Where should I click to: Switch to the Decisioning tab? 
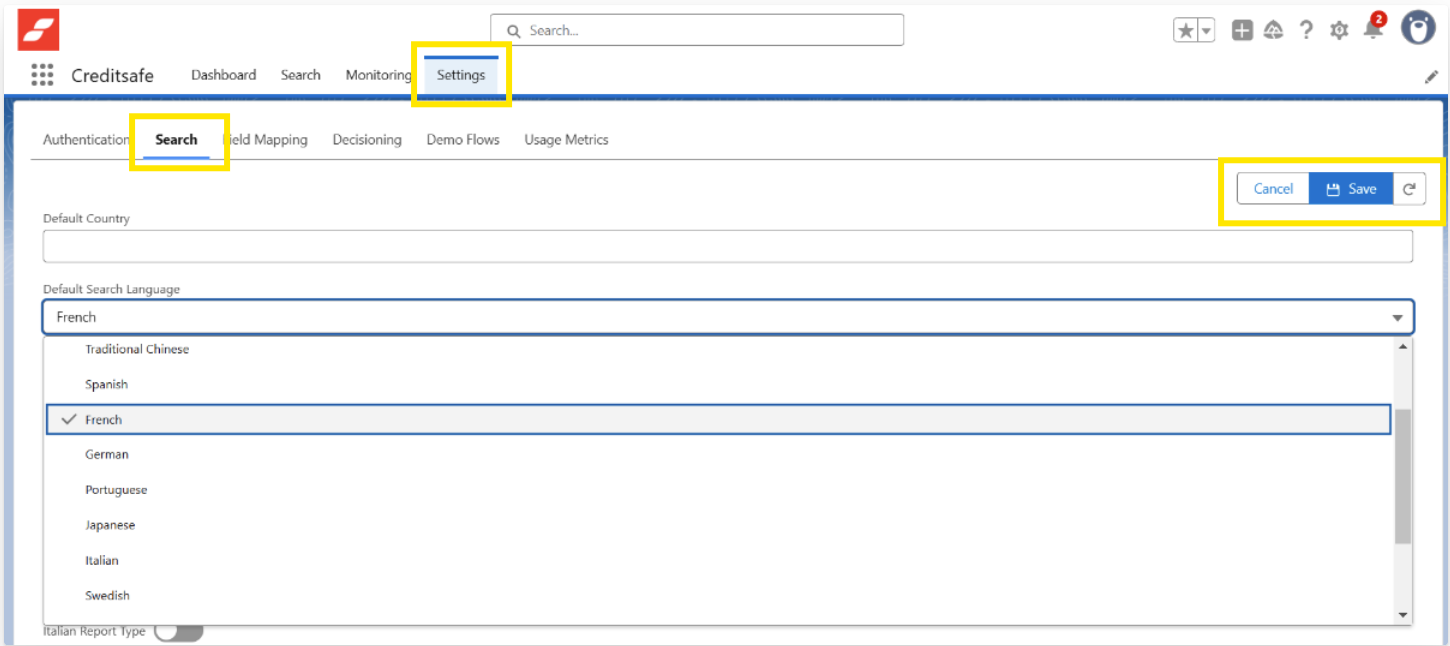point(367,140)
